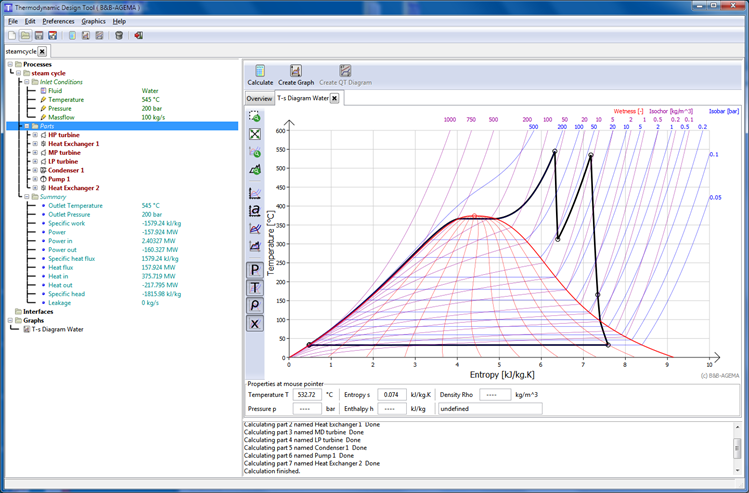749x493 pixels.
Task: Click the HP turbine component icon
Action: (x=43, y=135)
